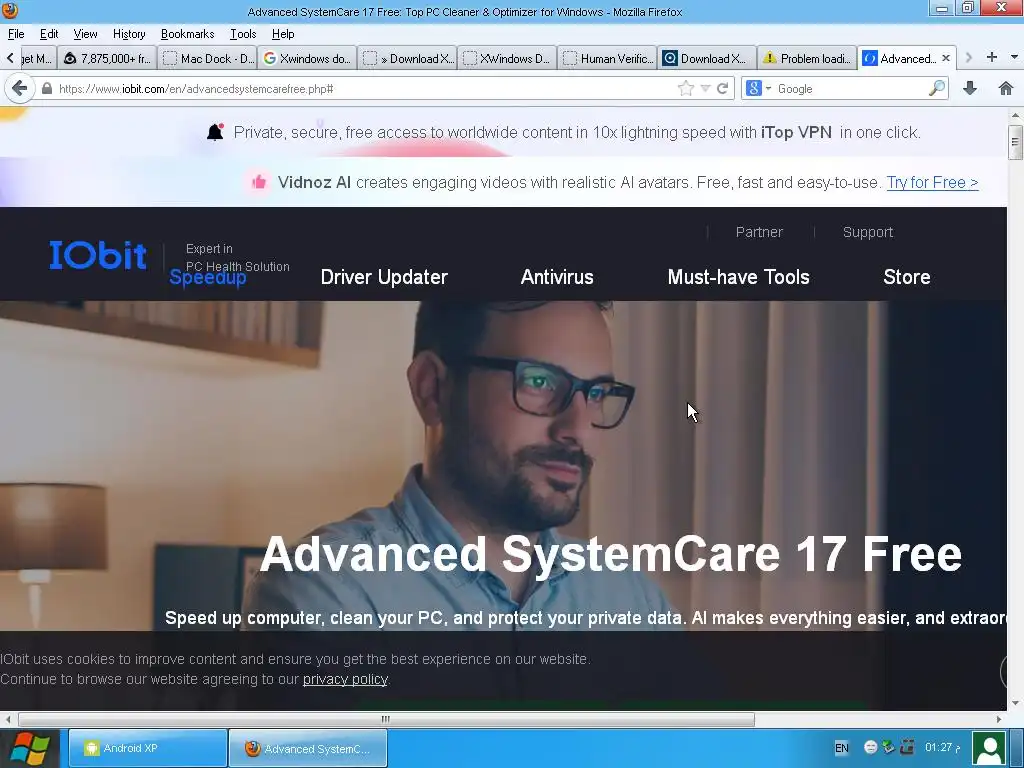Switch to the Human Verific... tab
Viewport: 1024px width, 768px height.
click(607, 58)
